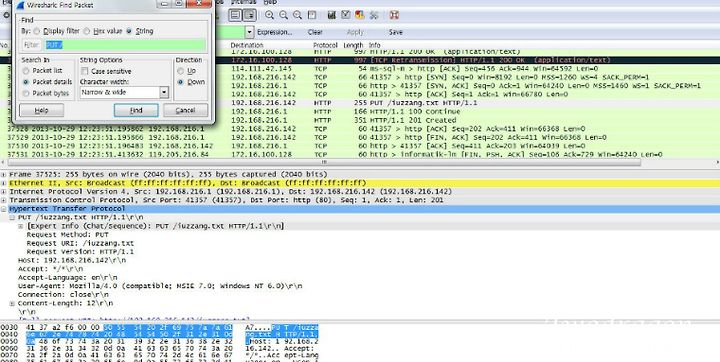Click the resize columns toolbar icon
Viewport: 720px width, 362px height.
pyautogui.click(x=312, y=15)
